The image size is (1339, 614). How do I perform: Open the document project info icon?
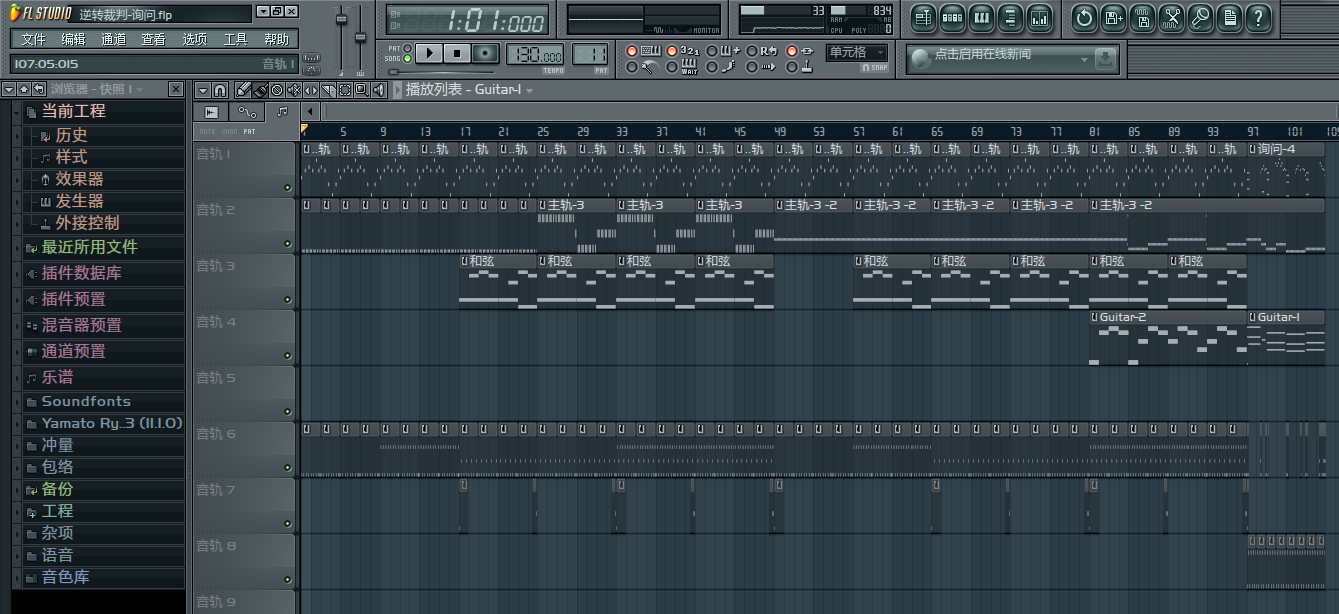click(1229, 17)
